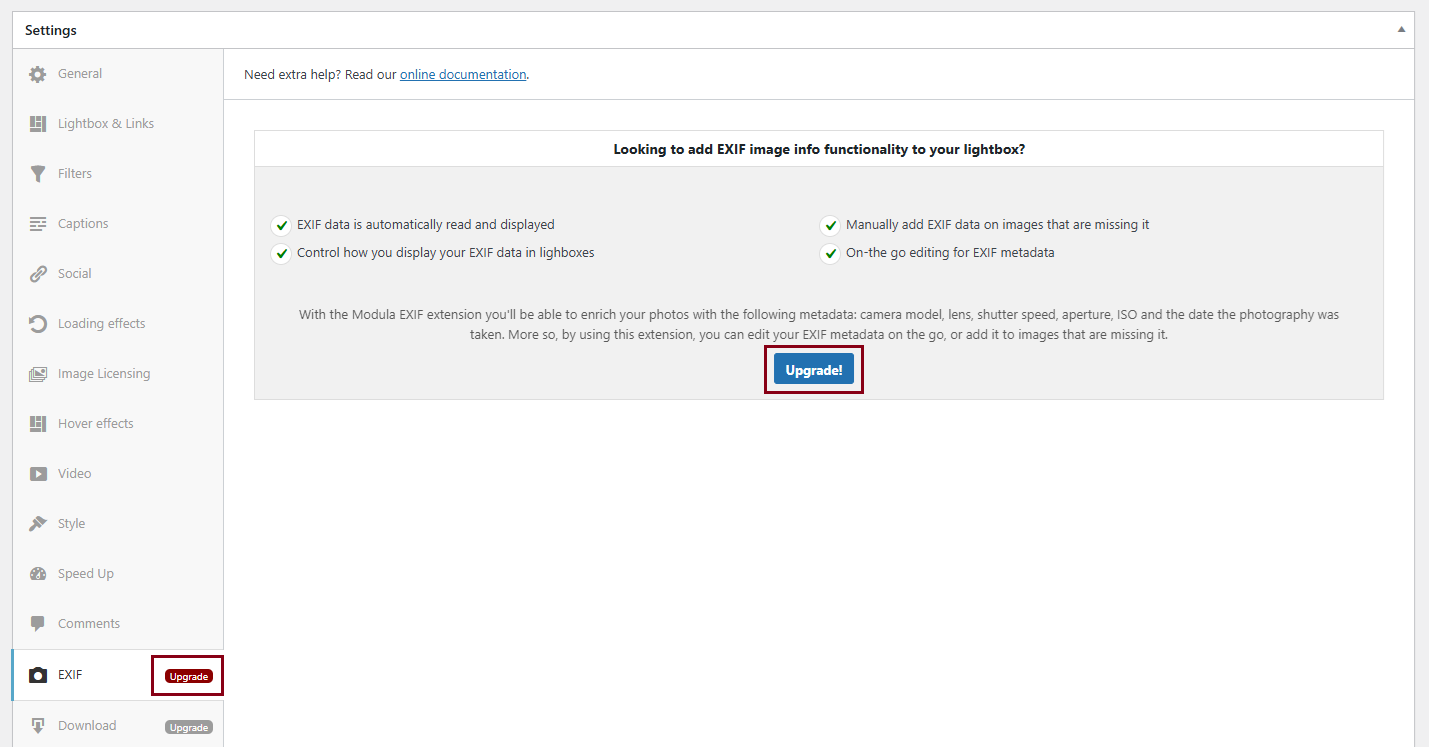
Task: Click the General gear icon
Action: [x=38, y=74]
